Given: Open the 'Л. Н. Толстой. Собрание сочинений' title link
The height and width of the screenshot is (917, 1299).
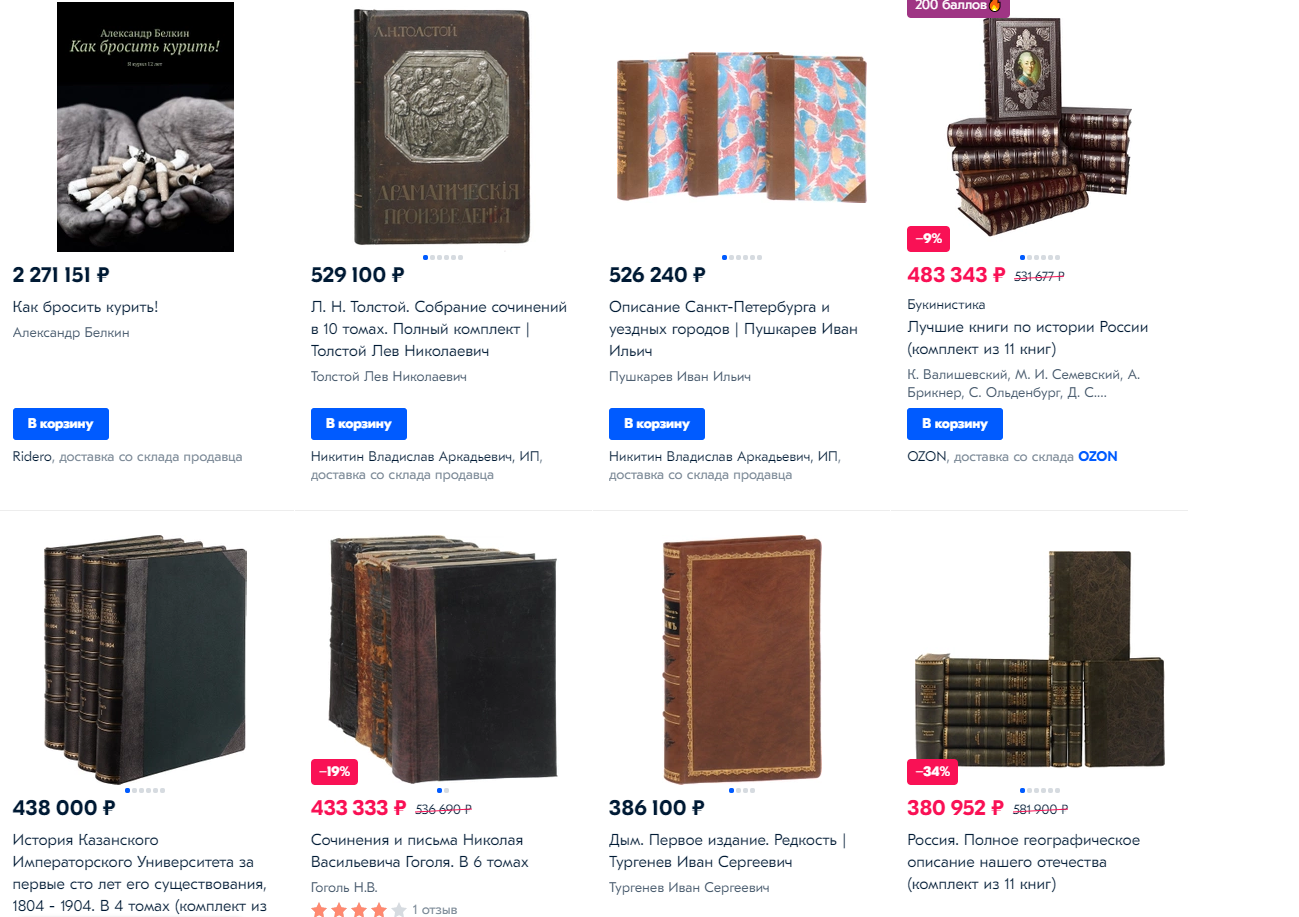Looking at the screenshot, I should pyautogui.click(x=439, y=329).
